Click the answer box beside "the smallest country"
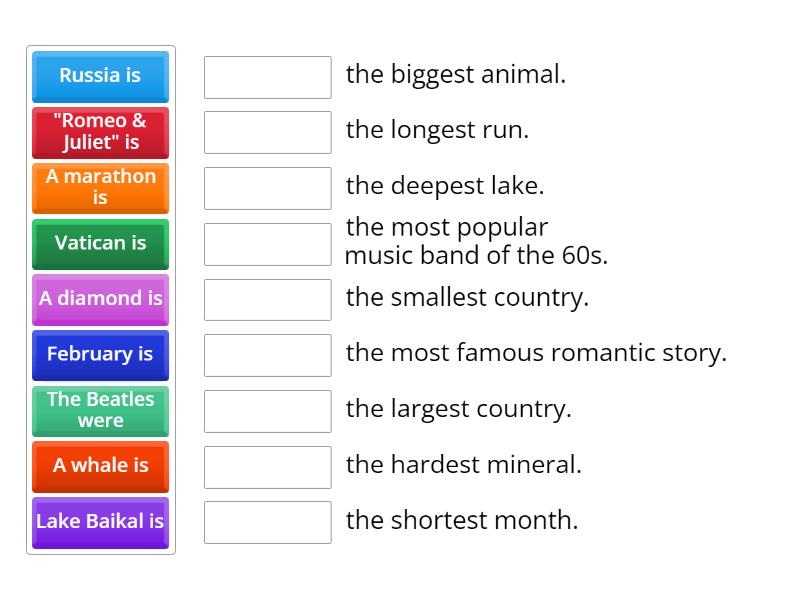This screenshot has height=600, width=800. pos(267,297)
